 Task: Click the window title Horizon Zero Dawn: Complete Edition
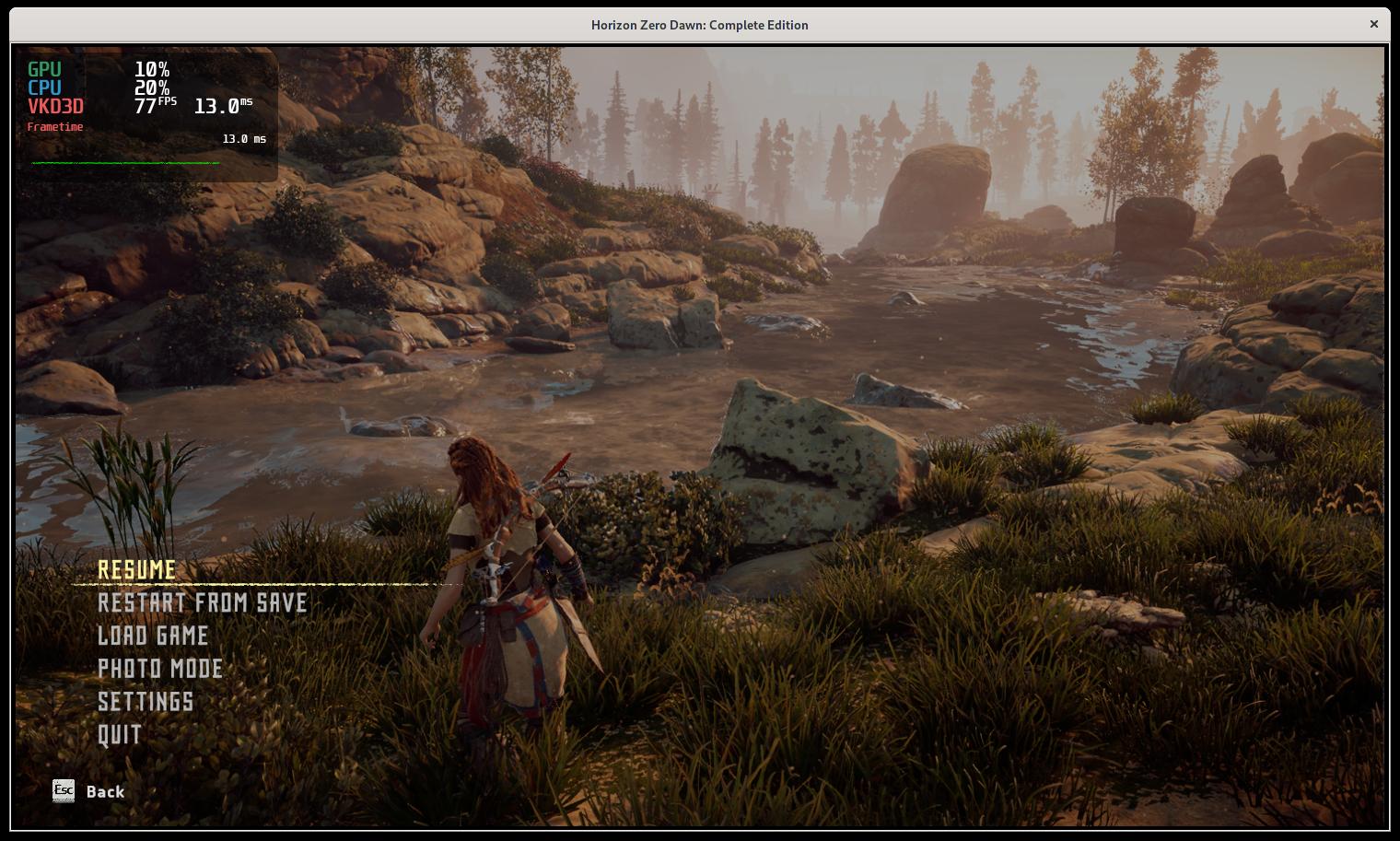pos(700,25)
